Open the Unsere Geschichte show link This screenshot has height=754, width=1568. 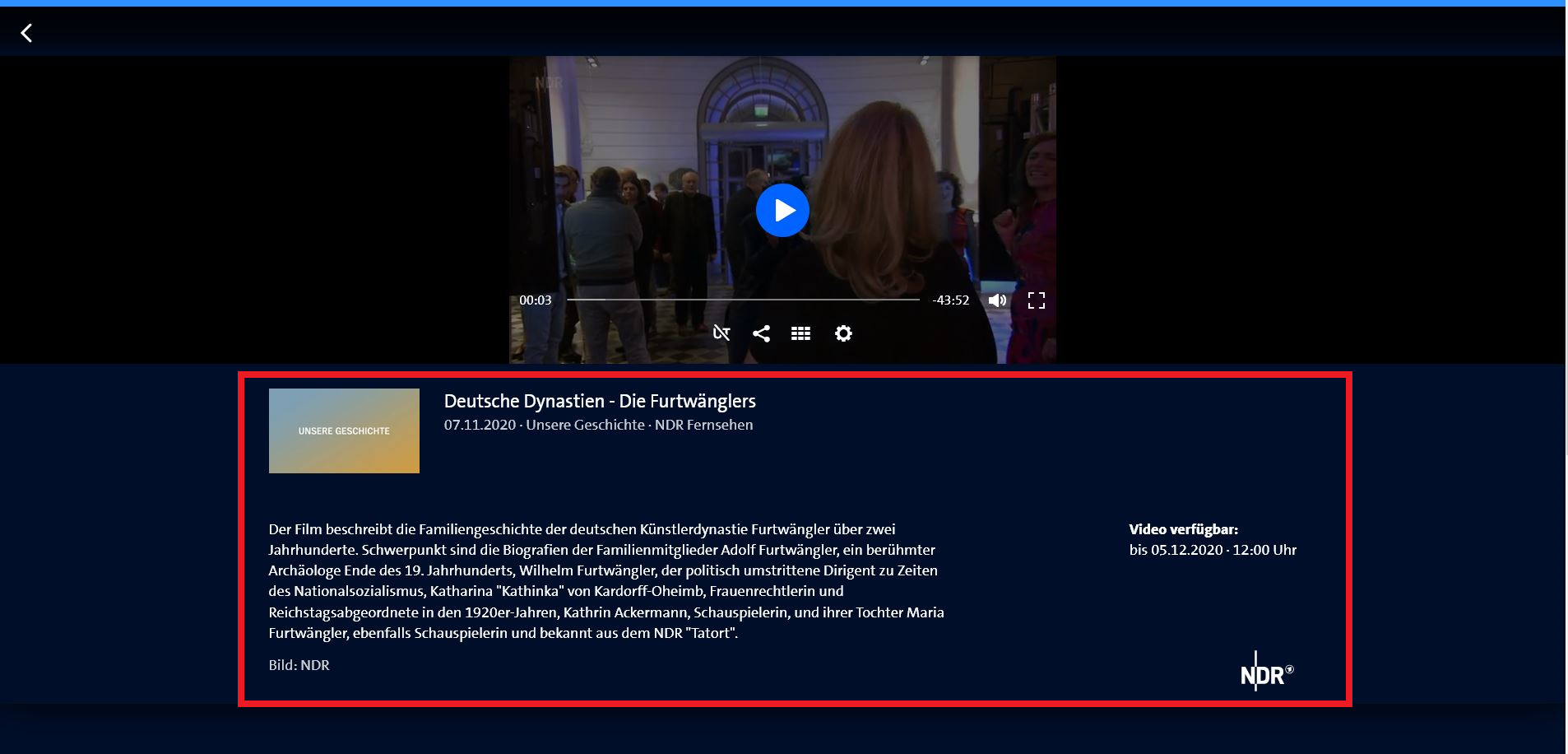point(585,425)
